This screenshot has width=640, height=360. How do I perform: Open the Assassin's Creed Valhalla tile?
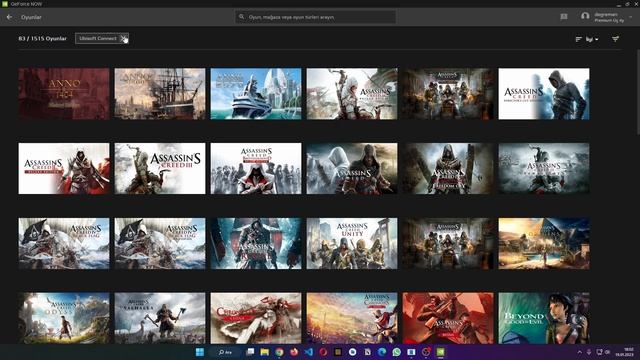click(x=160, y=318)
